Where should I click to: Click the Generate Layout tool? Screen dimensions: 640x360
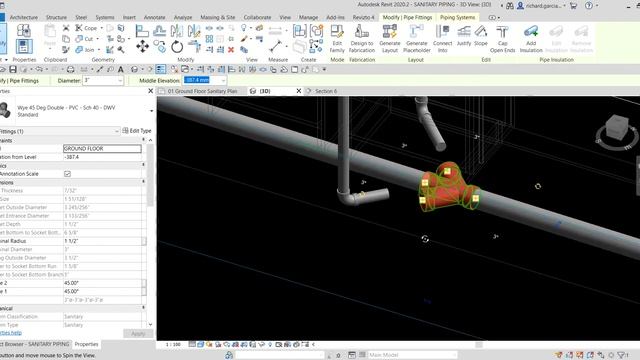[389, 39]
